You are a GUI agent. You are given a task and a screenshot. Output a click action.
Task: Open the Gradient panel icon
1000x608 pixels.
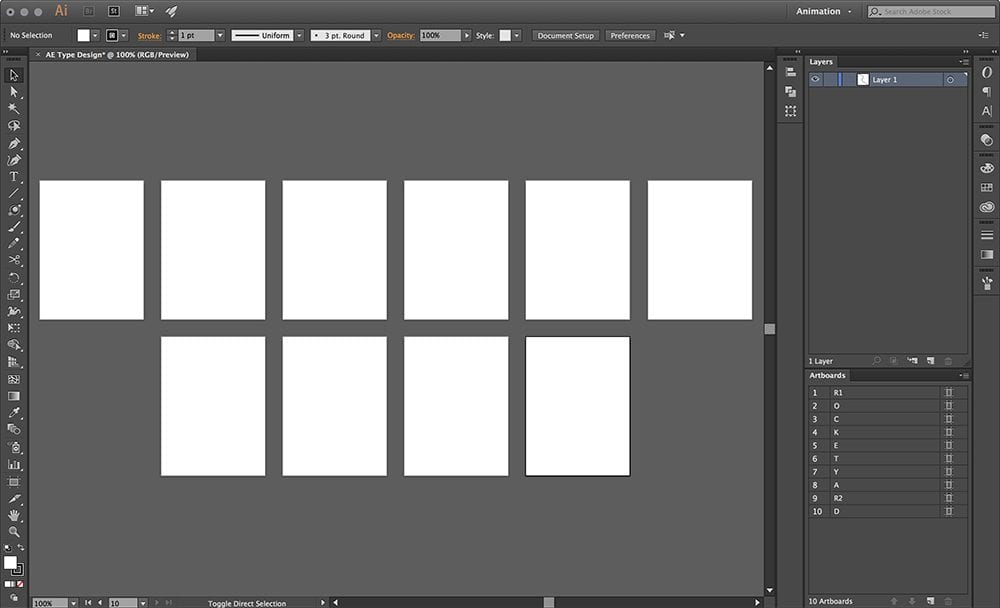click(x=987, y=255)
